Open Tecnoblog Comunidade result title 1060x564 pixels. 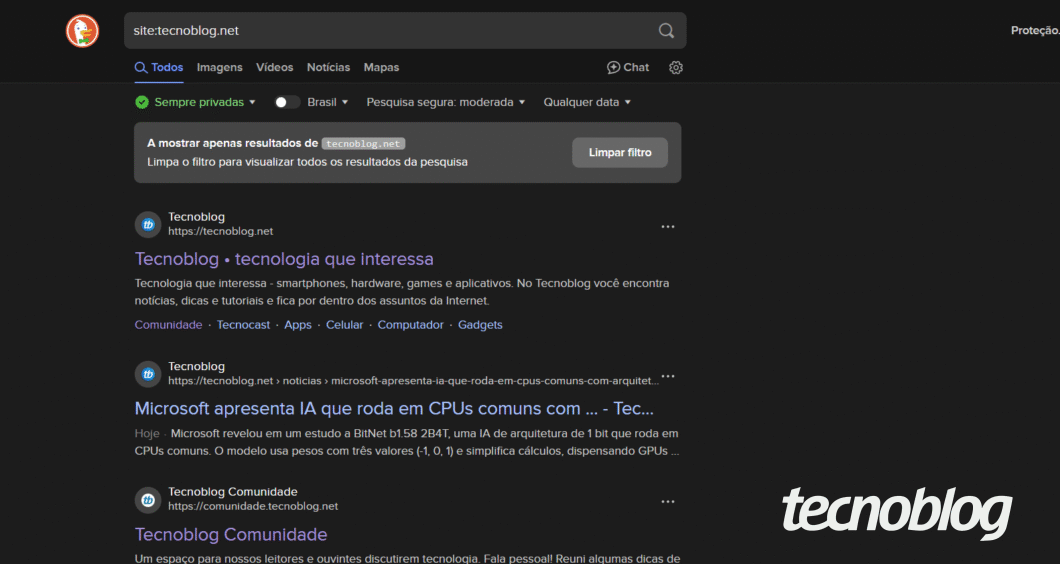tap(231, 534)
